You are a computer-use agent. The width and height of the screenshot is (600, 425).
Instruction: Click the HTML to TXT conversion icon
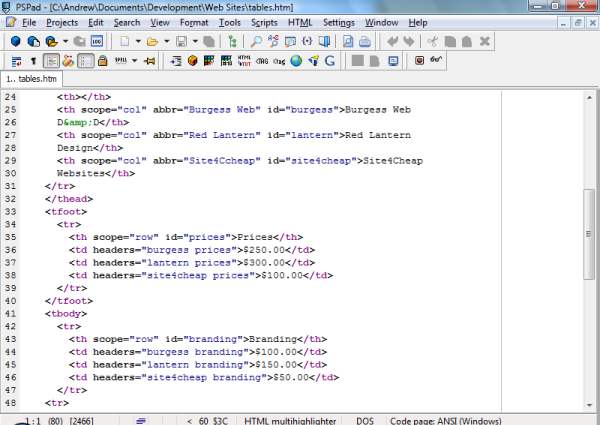coord(244,60)
